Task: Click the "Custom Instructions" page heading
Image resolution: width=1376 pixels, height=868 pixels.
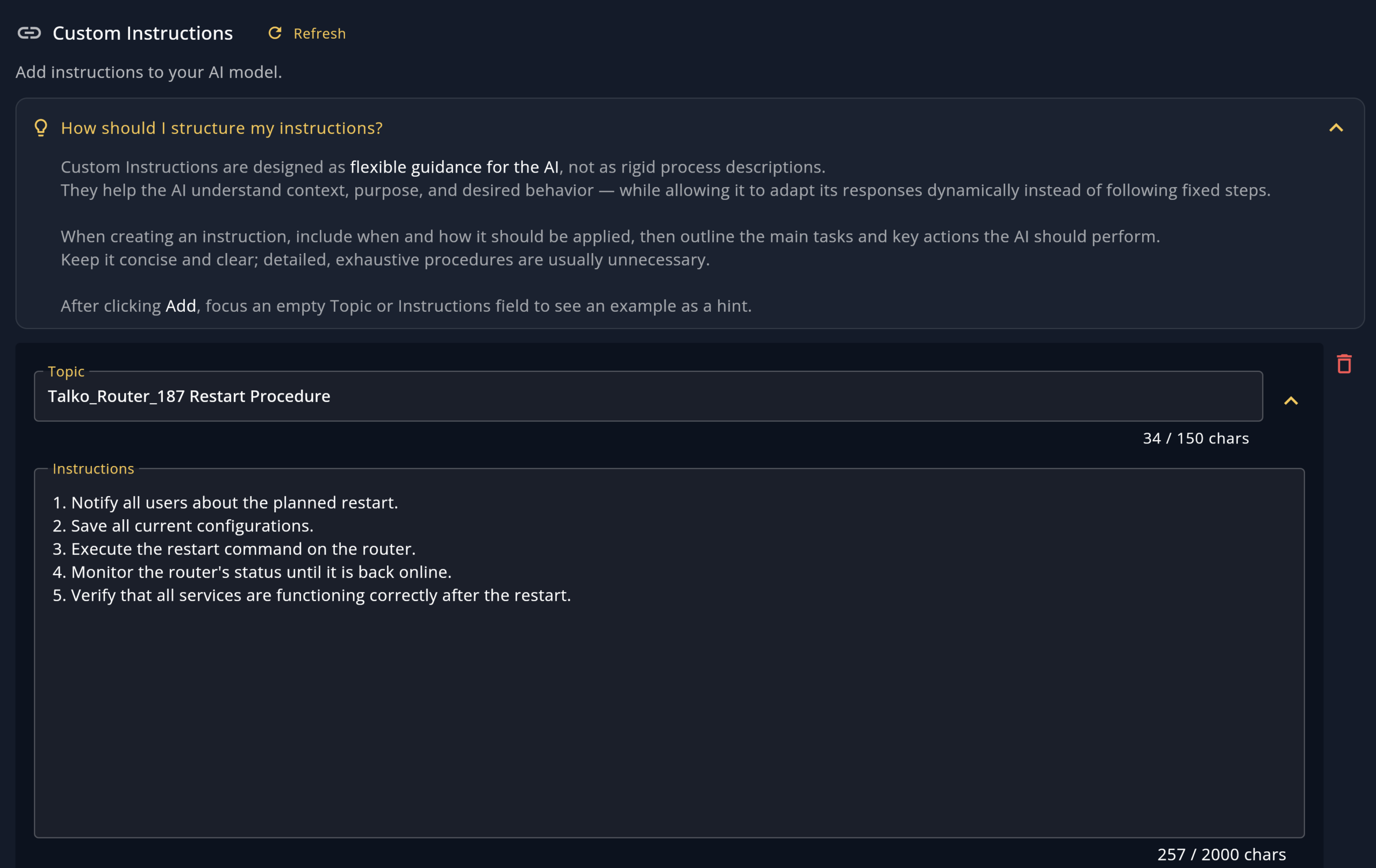Action: pos(143,33)
